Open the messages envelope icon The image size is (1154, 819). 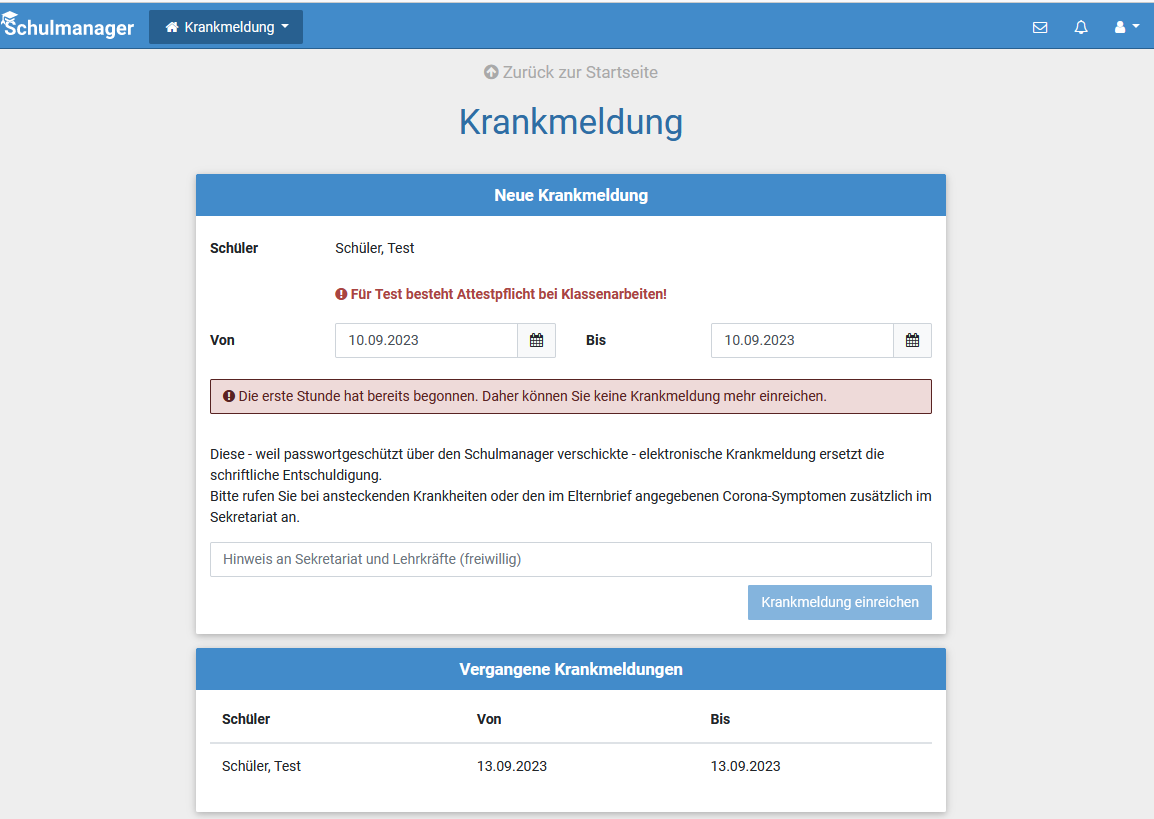coord(1040,28)
